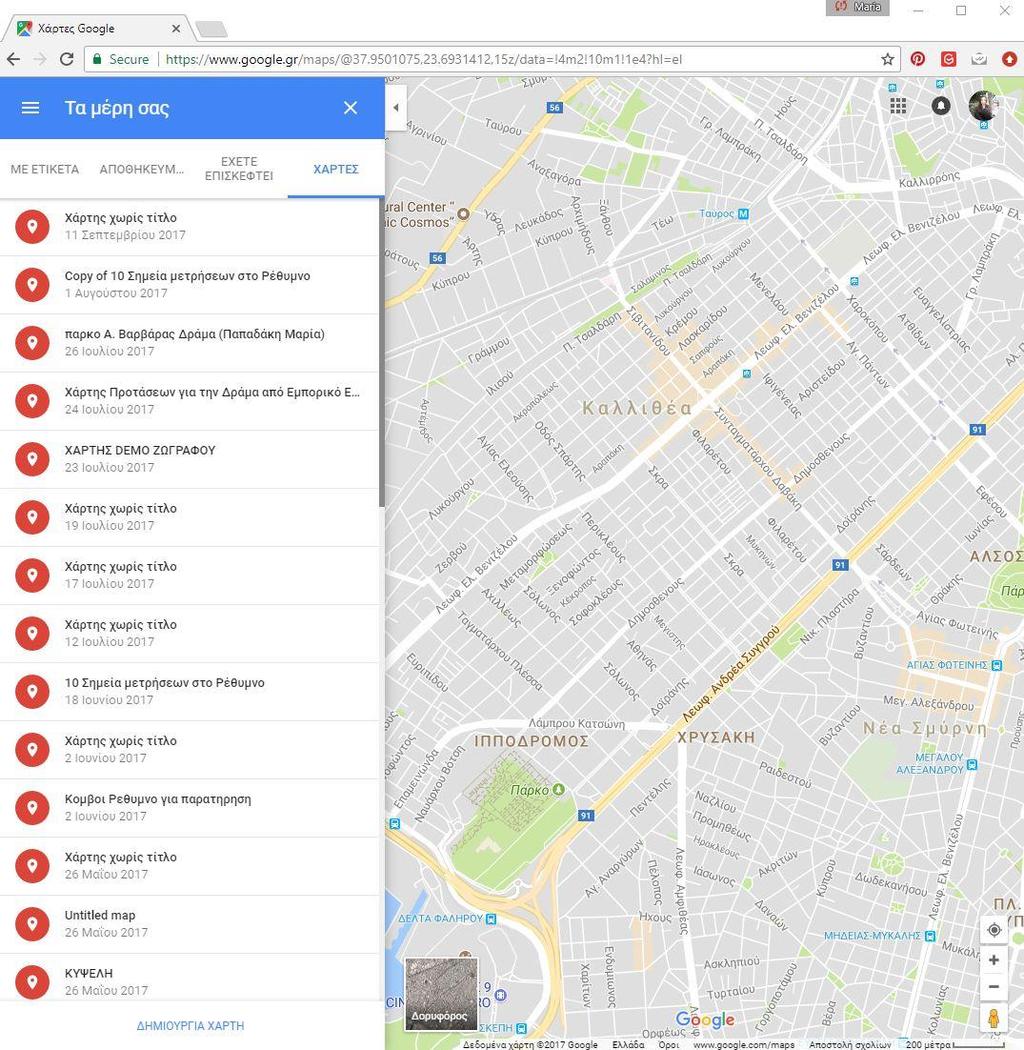Open untitled map dated 19 Ιουλίου 2017
1024x1050 pixels.
click(190, 517)
